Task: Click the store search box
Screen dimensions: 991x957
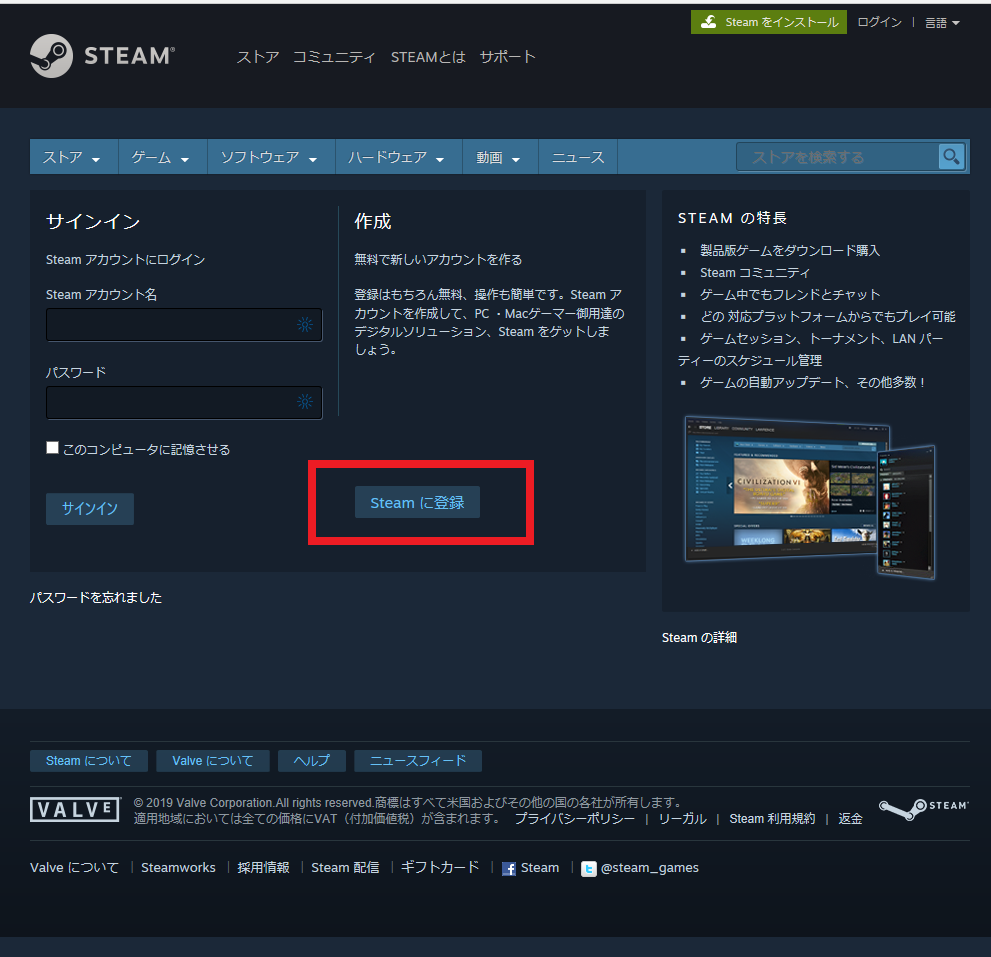Action: [x=837, y=157]
